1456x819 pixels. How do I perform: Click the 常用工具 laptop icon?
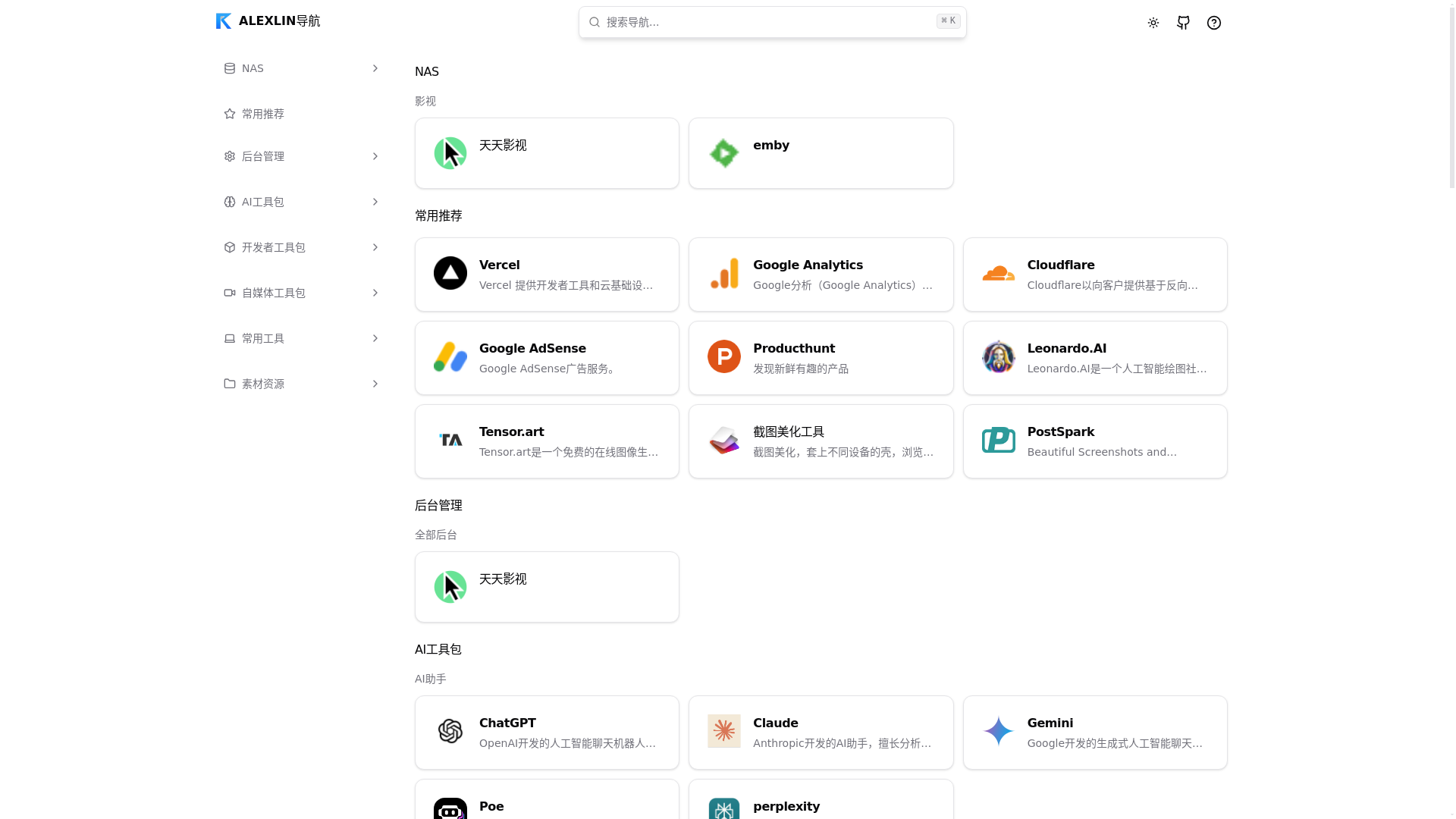[x=230, y=338]
